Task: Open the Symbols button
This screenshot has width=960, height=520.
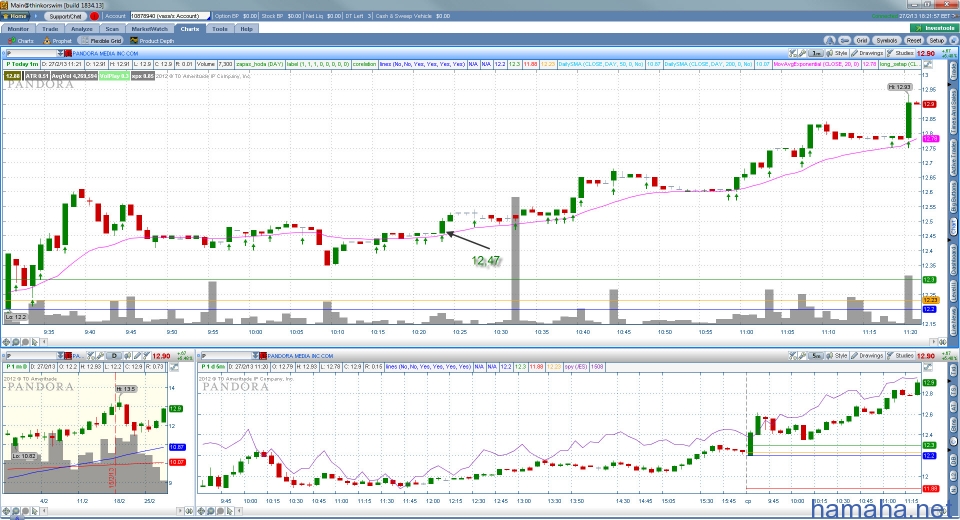Action: pyautogui.click(x=886, y=40)
